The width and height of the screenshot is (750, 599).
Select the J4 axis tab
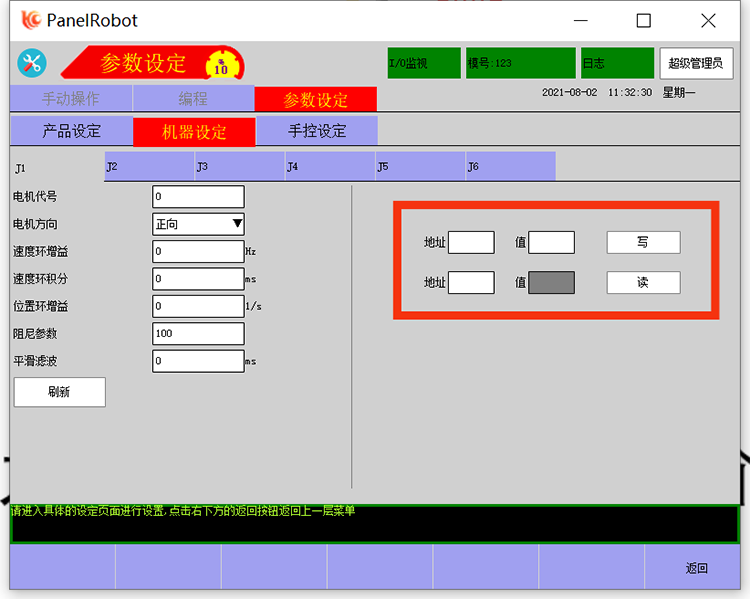(x=329, y=166)
